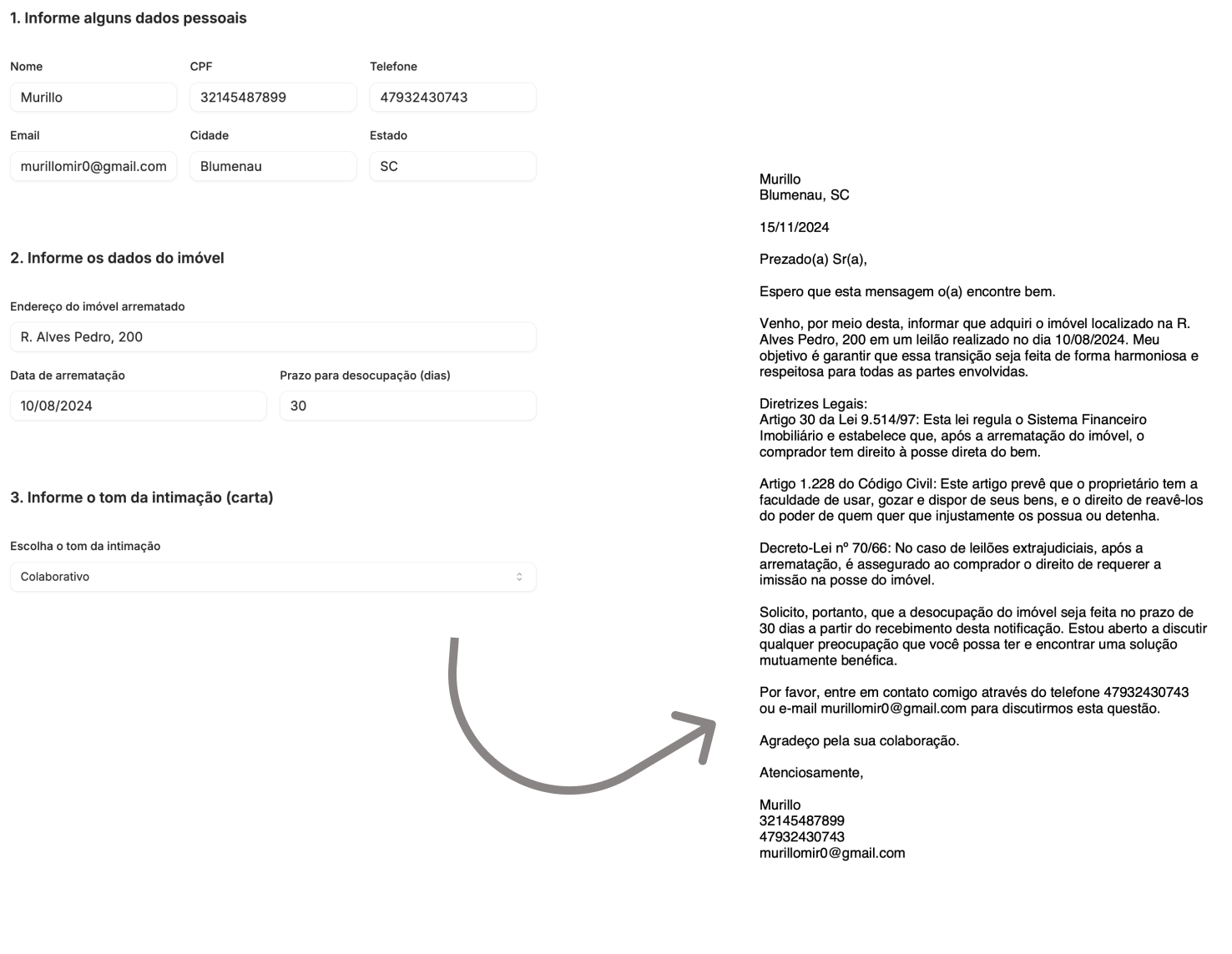
Task: Click the Estado field showing SC
Action: pos(452,166)
